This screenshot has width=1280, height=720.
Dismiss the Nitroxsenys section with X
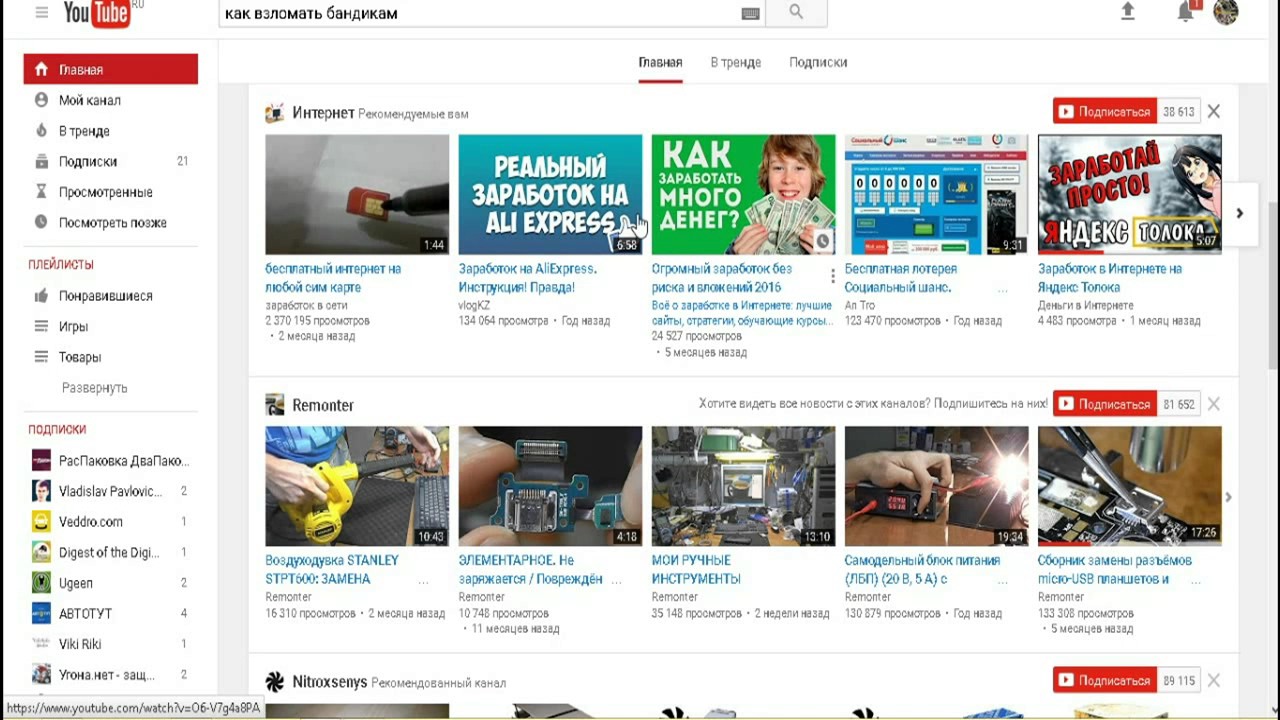(x=1214, y=680)
